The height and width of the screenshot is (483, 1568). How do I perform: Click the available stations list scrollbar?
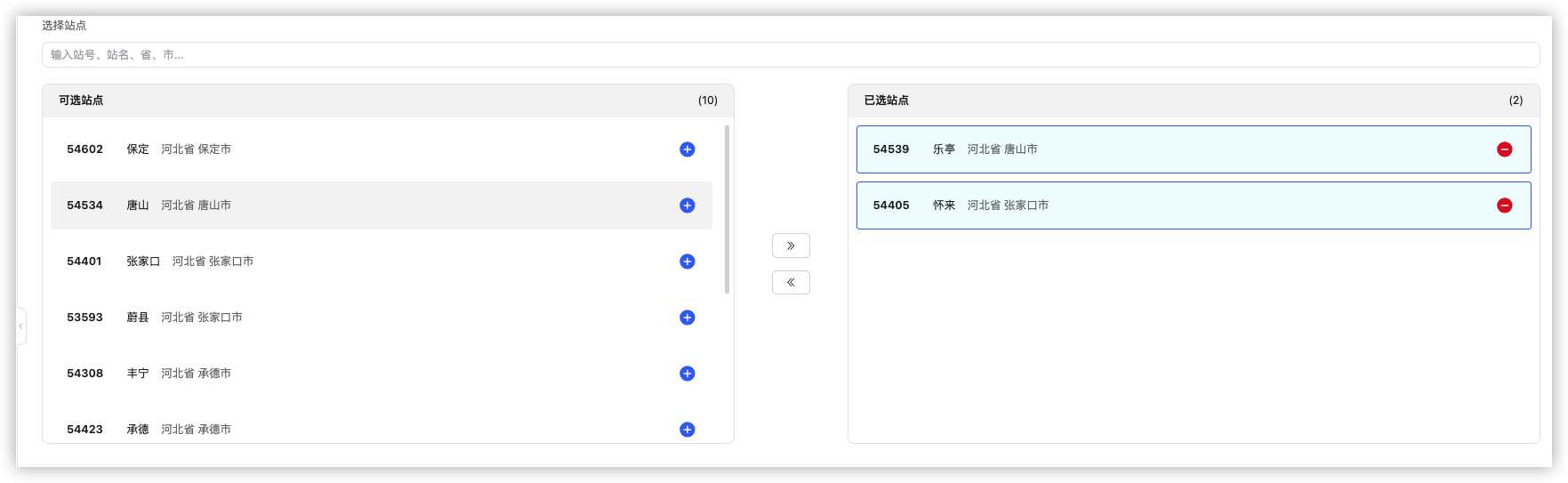click(x=727, y=209)
